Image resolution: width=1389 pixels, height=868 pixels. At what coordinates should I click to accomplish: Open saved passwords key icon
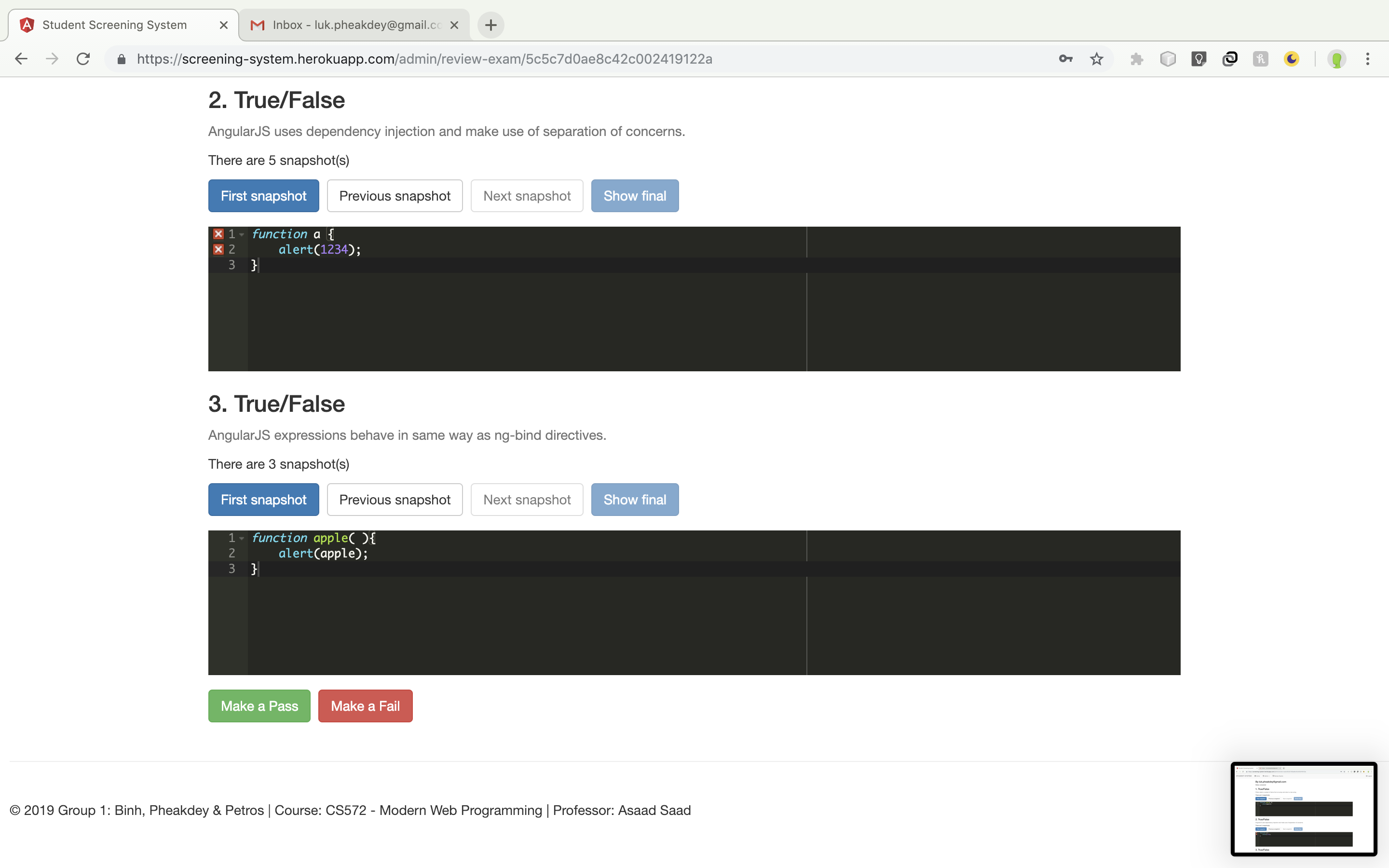[x=1065, y=58]
